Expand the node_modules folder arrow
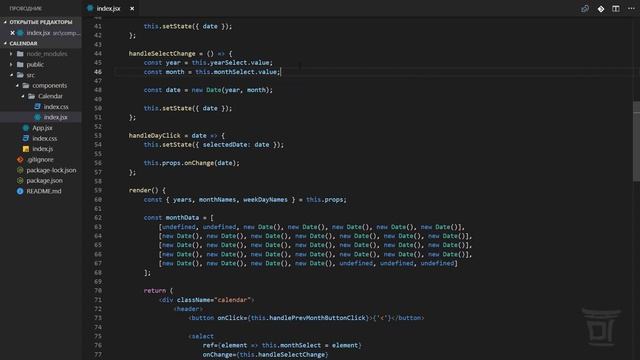The image size is (640, 360). pyautogui.click(x=11, y=54)
